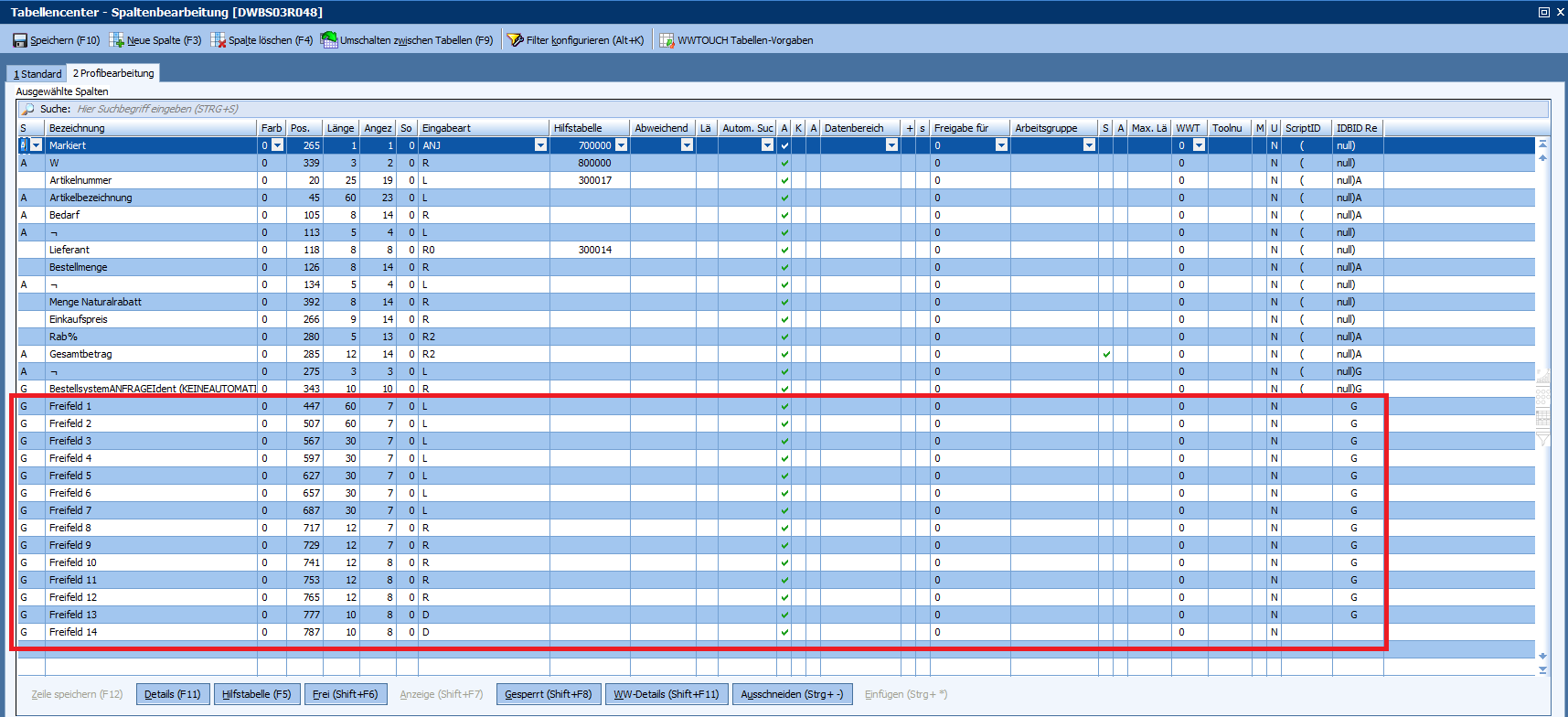Toggle the A checkbox in Artikelnummer row
This screenshot has width=1568, height=717.
784,180
